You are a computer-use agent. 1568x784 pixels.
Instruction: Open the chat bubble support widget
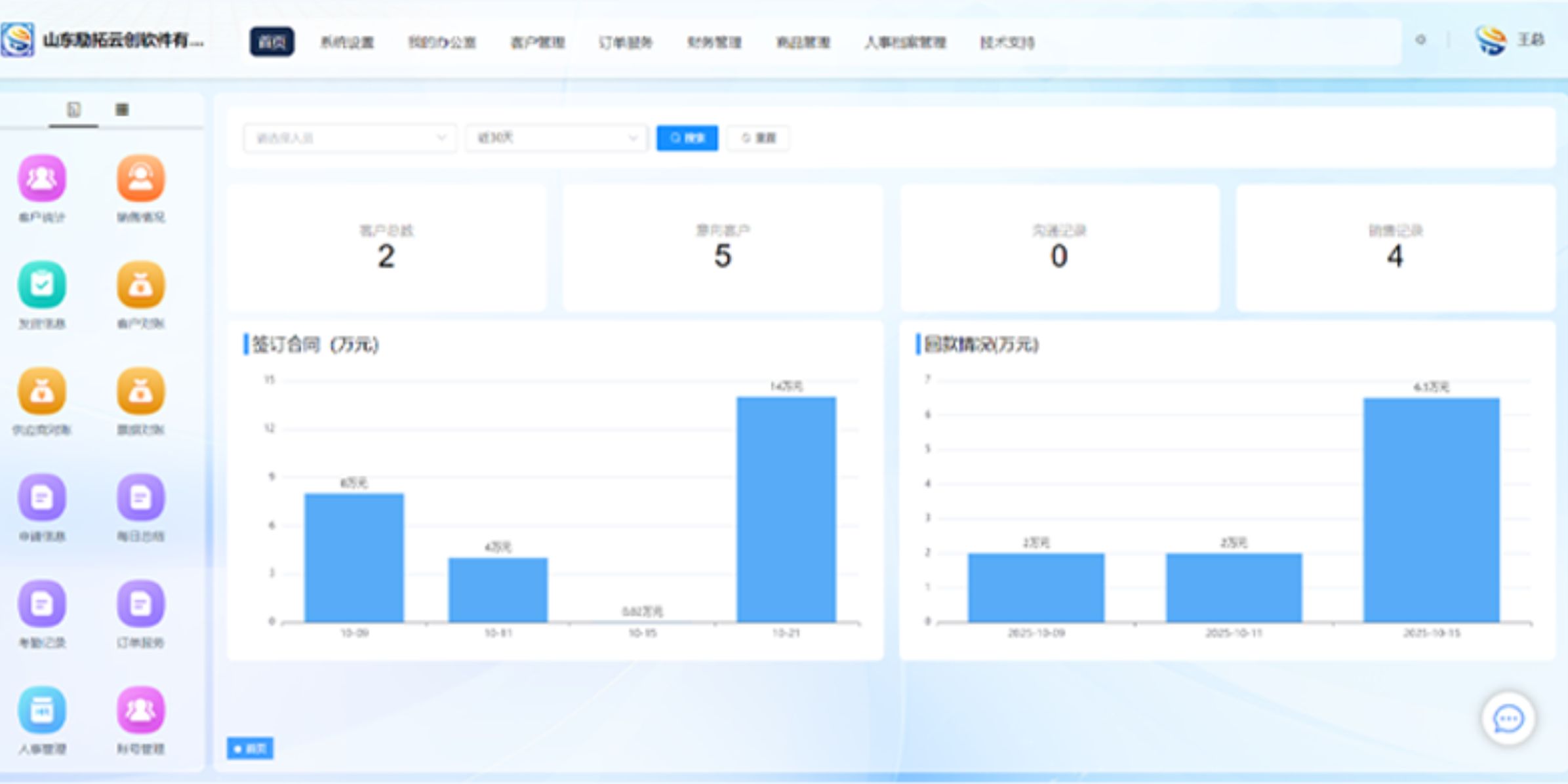tap(1508, 719)
